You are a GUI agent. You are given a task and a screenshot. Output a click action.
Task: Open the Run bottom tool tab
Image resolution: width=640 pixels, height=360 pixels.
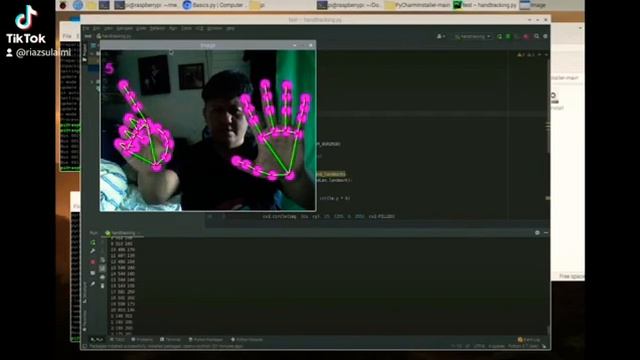[96, 340]
